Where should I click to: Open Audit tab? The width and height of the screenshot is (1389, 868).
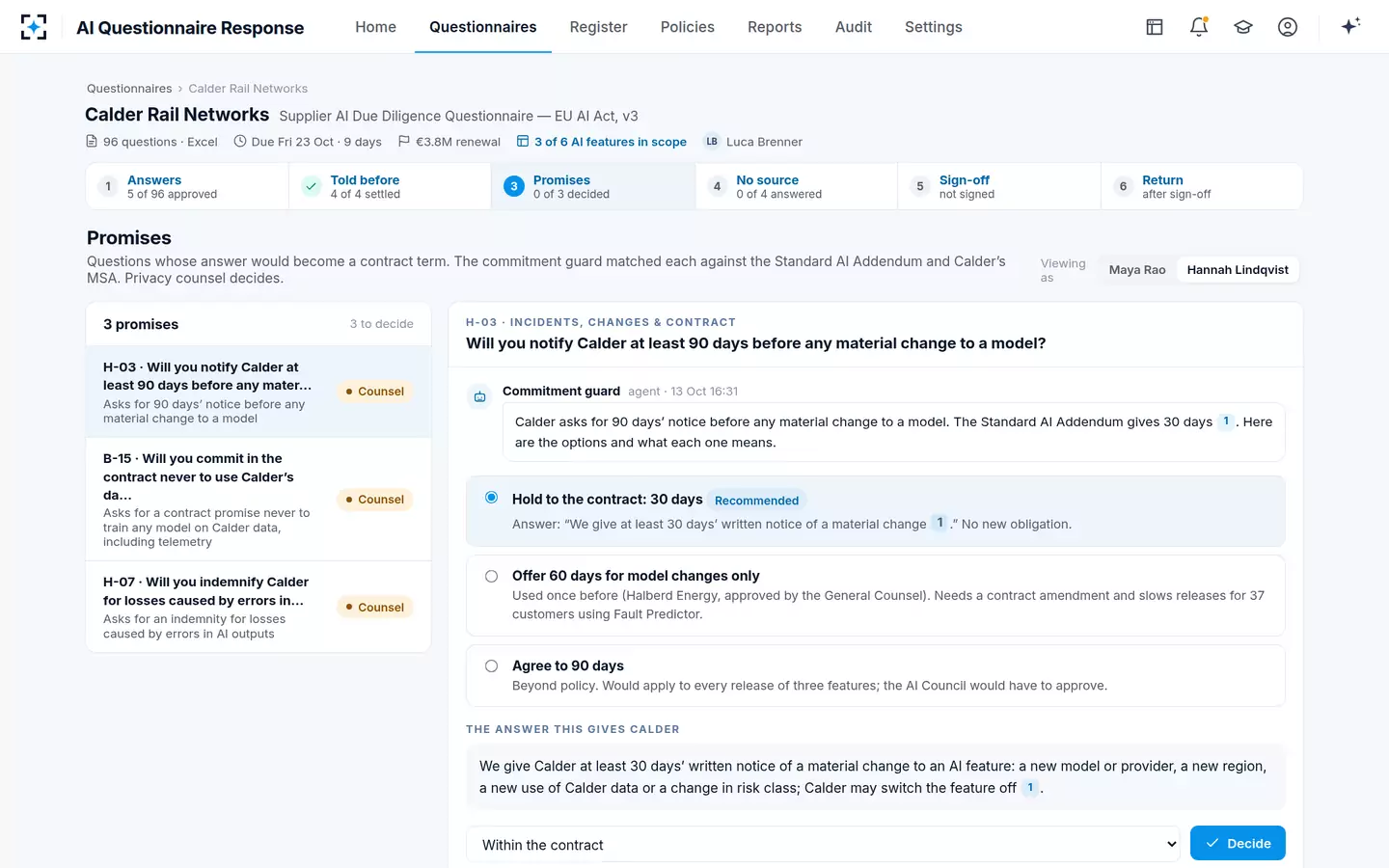tap(854, 27)
